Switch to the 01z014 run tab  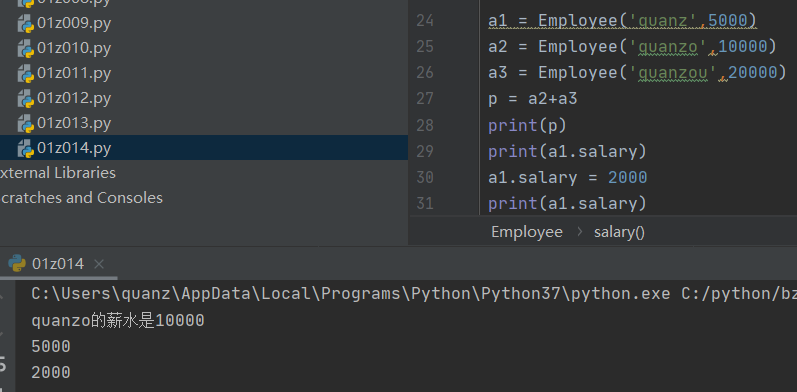click(x=57, y=263)
